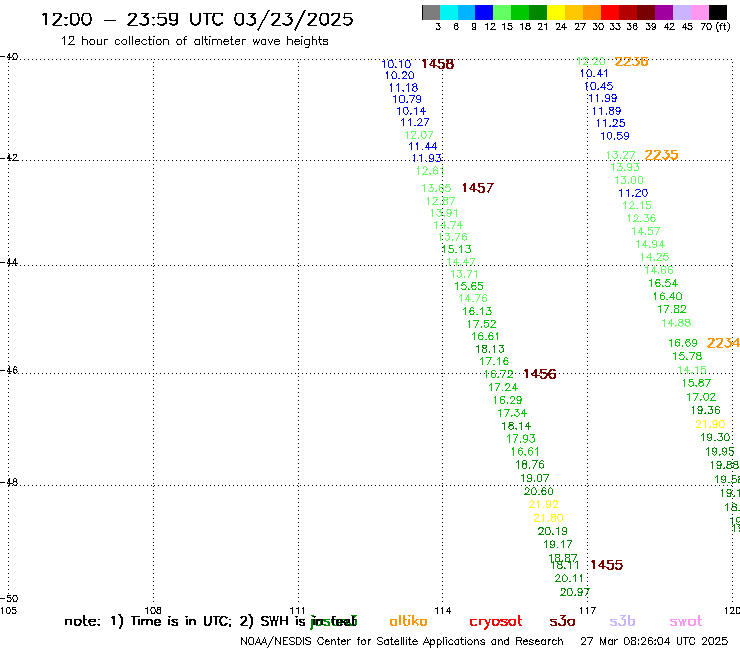Select the dark blue legend swatch
The height and width of the screenshot is (650, 740).
(x=484, y=13)
